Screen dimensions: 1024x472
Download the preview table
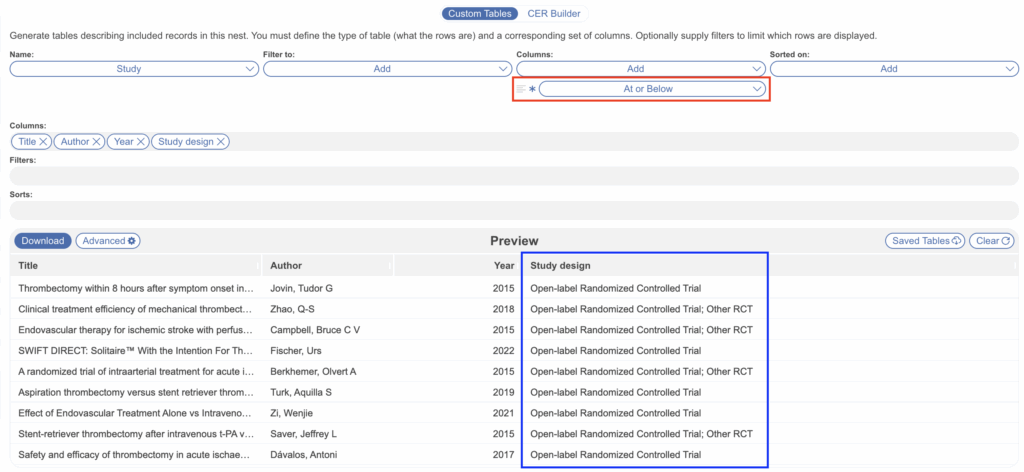pos(42,241)
